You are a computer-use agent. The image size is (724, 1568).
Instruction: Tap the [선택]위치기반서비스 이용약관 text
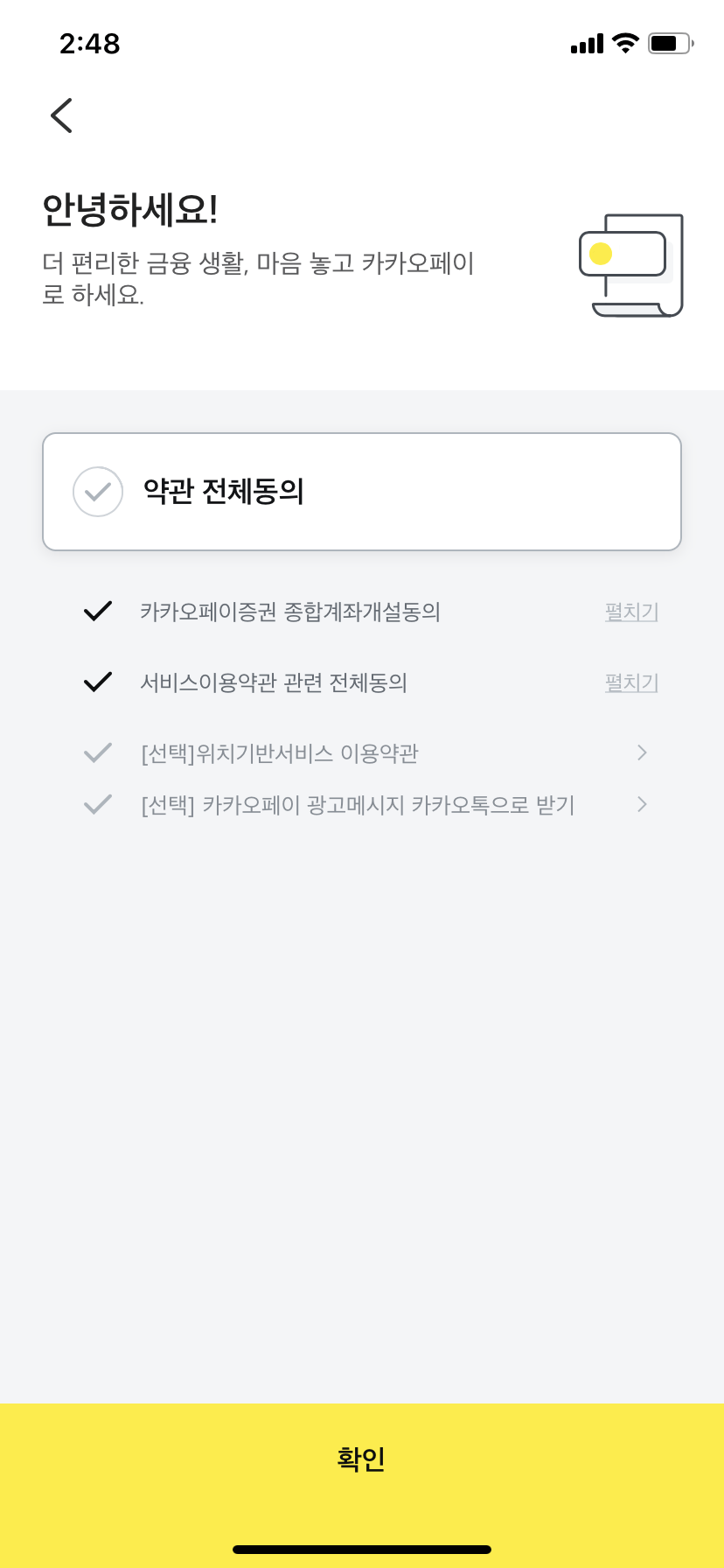coord(280,753)
